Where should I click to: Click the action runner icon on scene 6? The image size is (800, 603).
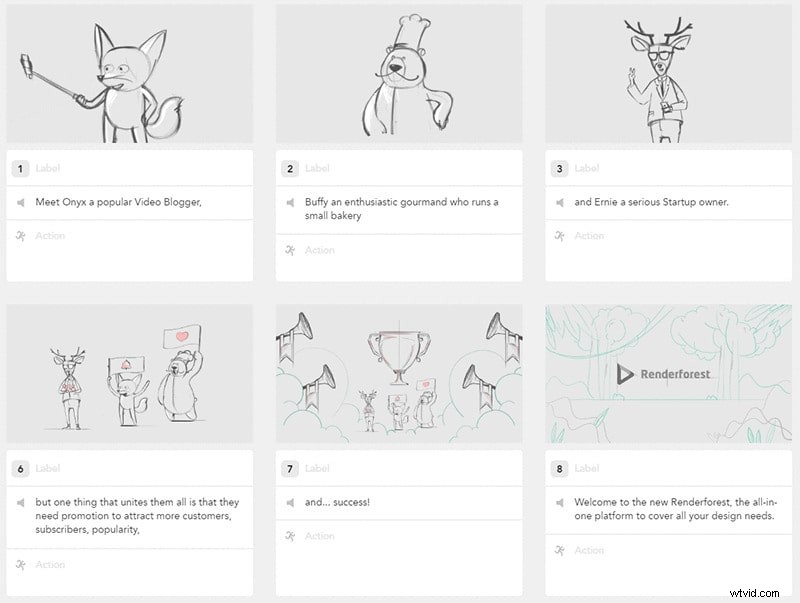click(21, 565)
